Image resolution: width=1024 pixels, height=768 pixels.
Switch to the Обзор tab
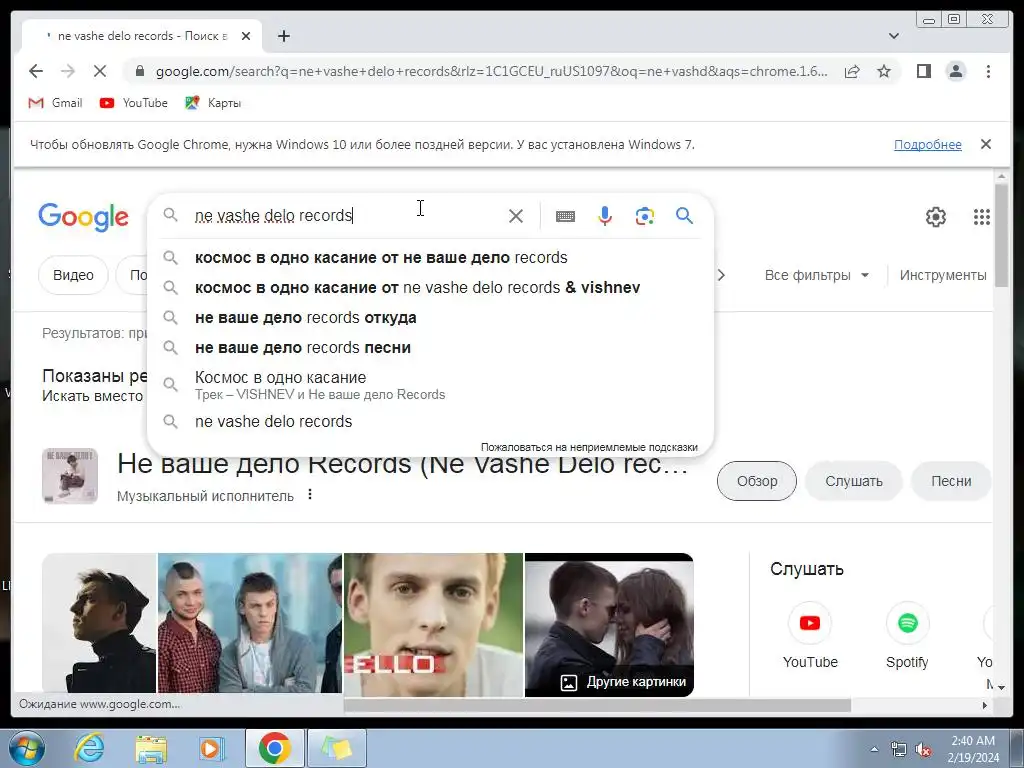(757, 481)
